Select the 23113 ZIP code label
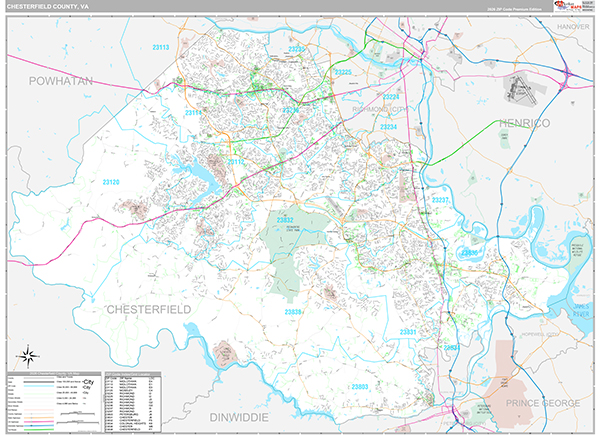600x435 pixels. (x=161, y=48)
